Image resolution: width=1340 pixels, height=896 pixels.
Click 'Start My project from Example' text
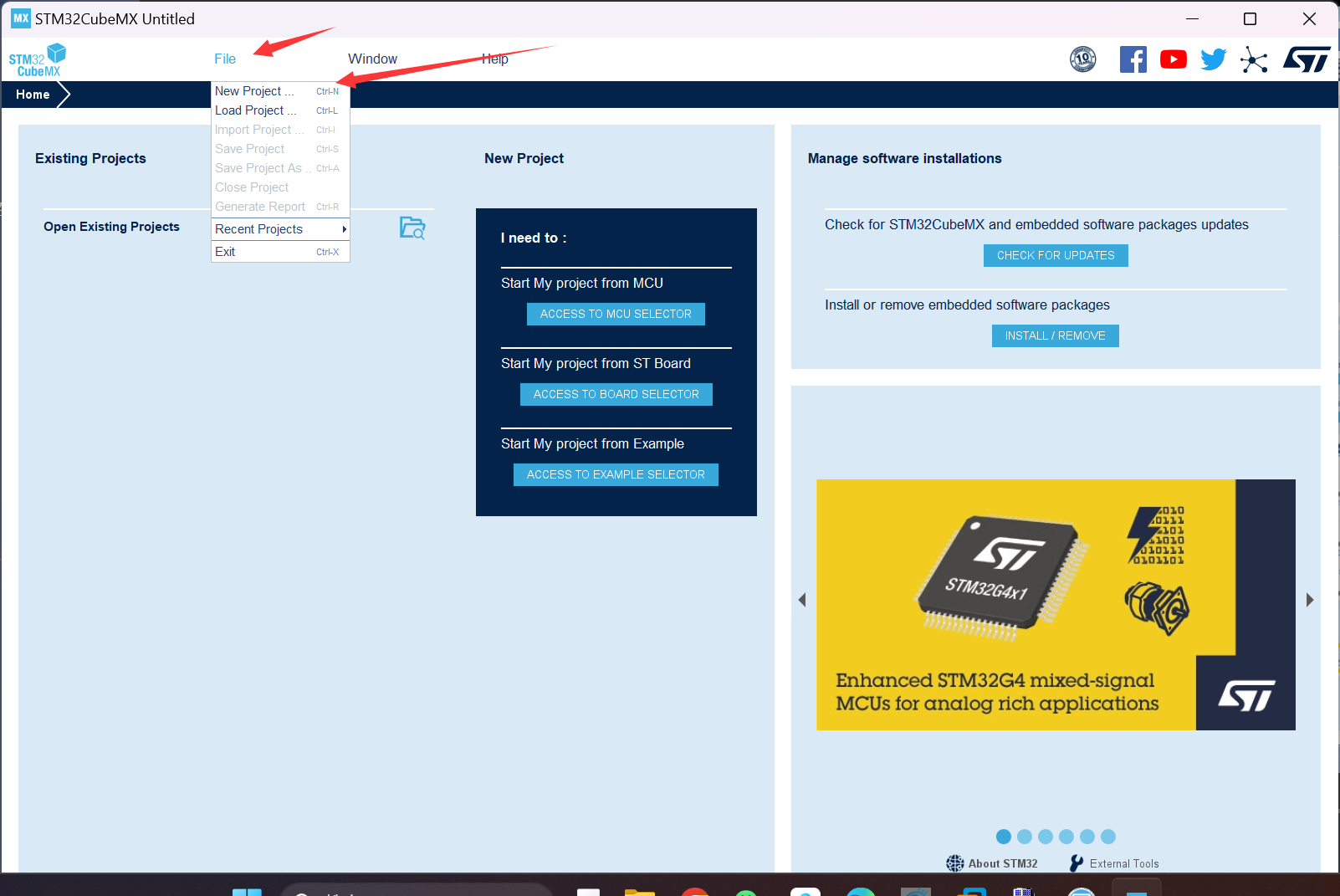(592, 444)
